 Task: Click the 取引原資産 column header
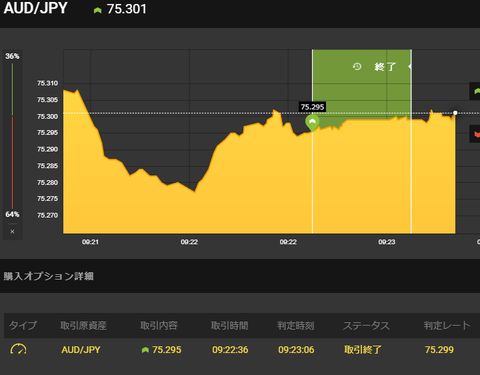pyautogui.click(x=83, y=325)
